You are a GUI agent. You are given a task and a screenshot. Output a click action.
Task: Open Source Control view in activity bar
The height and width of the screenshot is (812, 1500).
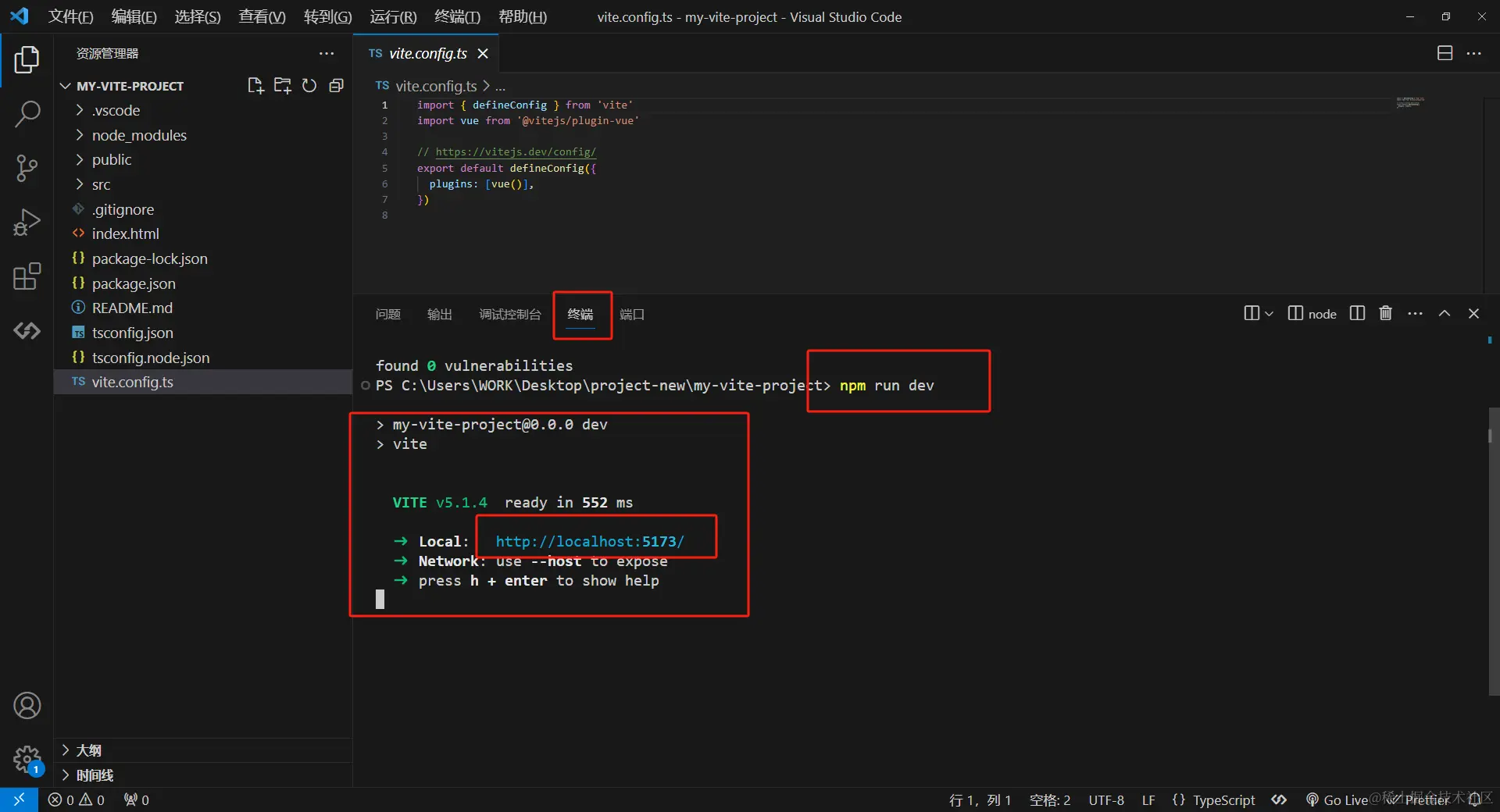coord(27,168)
